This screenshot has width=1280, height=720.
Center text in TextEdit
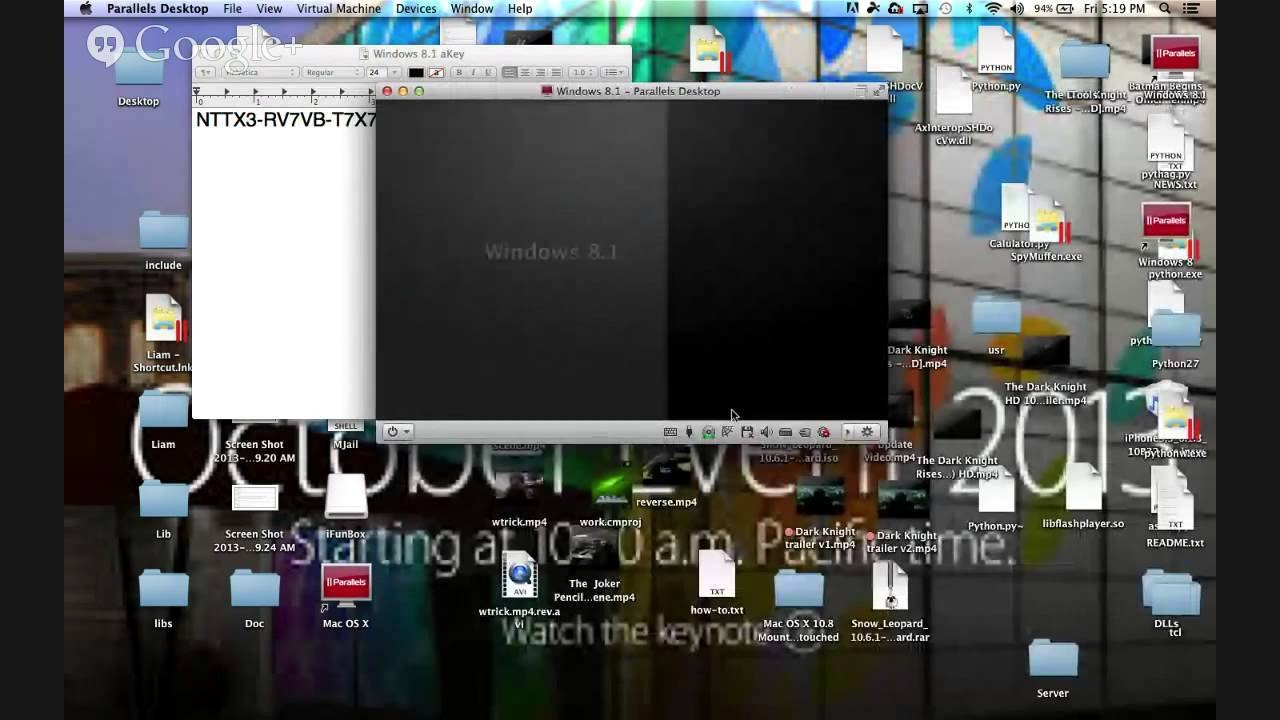[x=525, y=72]
